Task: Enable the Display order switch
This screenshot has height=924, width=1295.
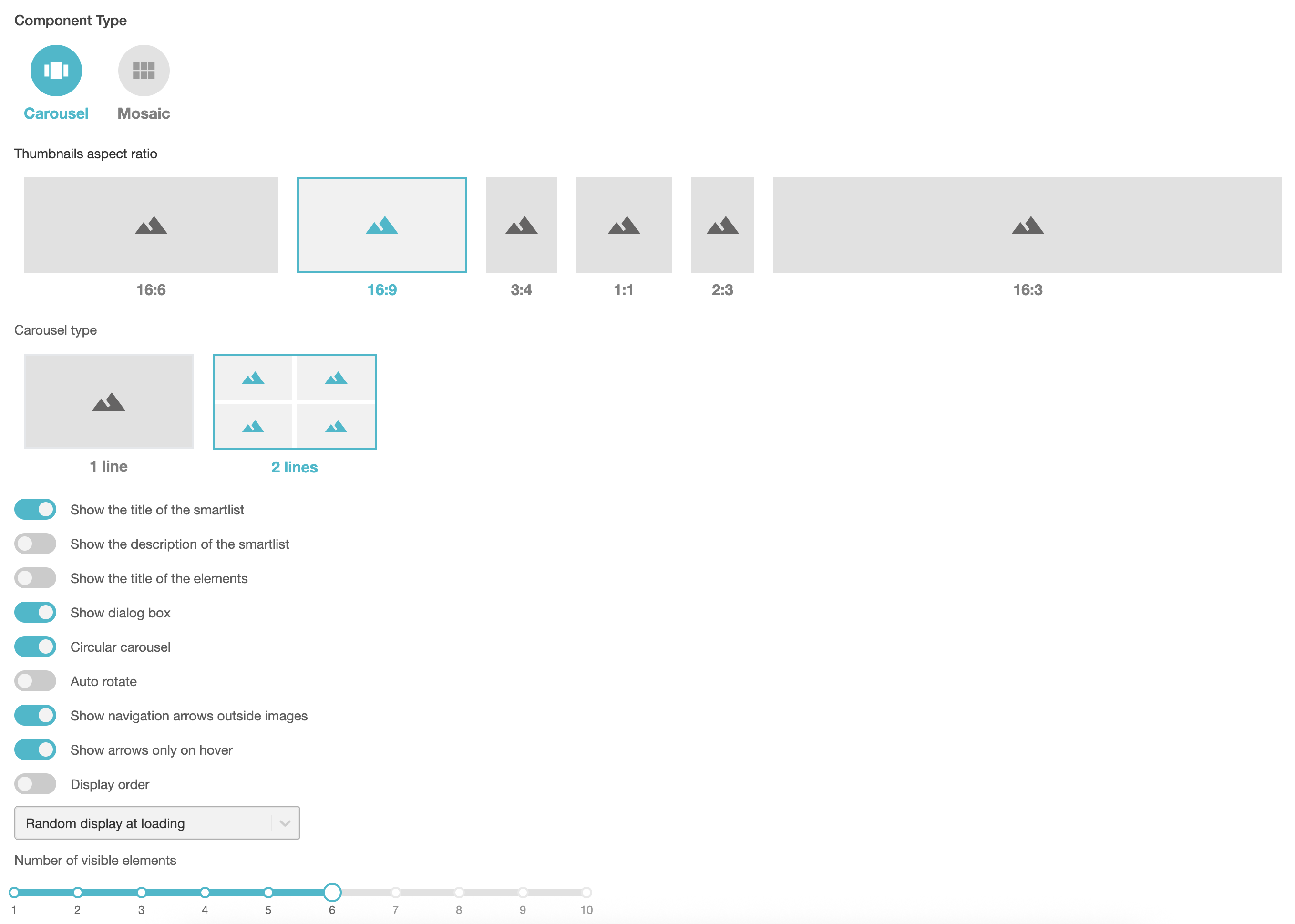Action: point(35,784)
